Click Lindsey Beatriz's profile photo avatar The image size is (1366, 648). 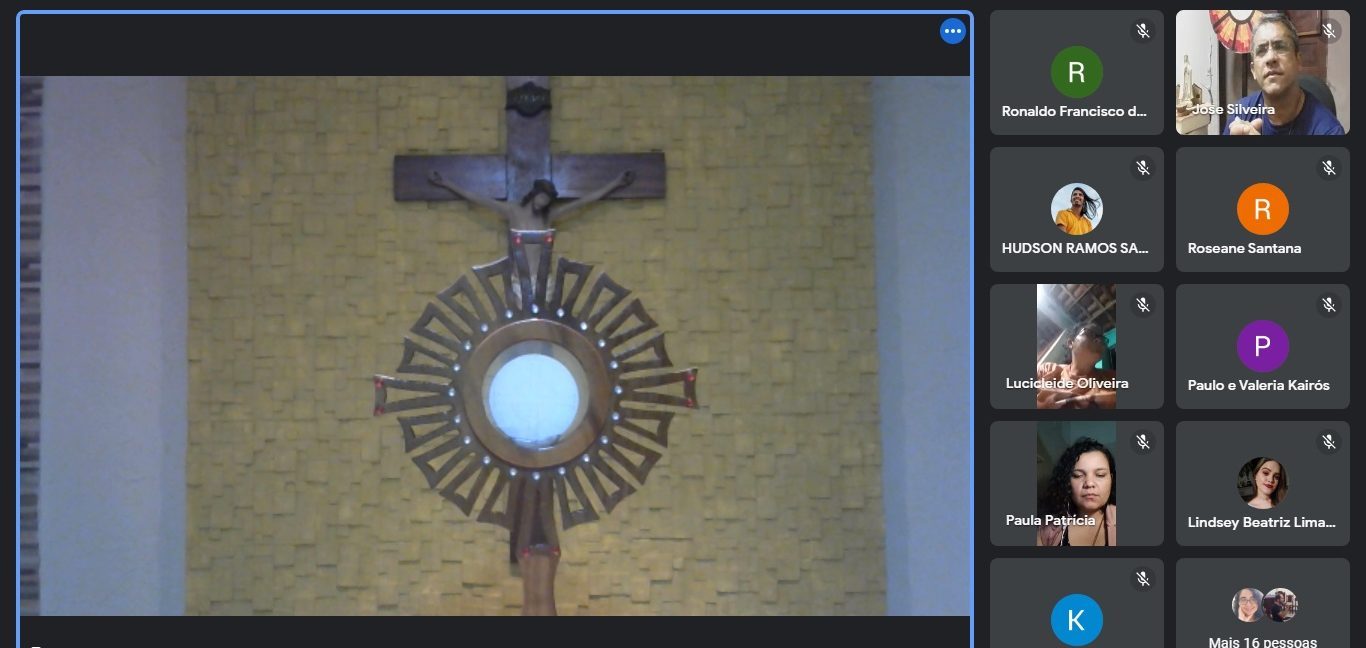click(x=1262, y=483)
